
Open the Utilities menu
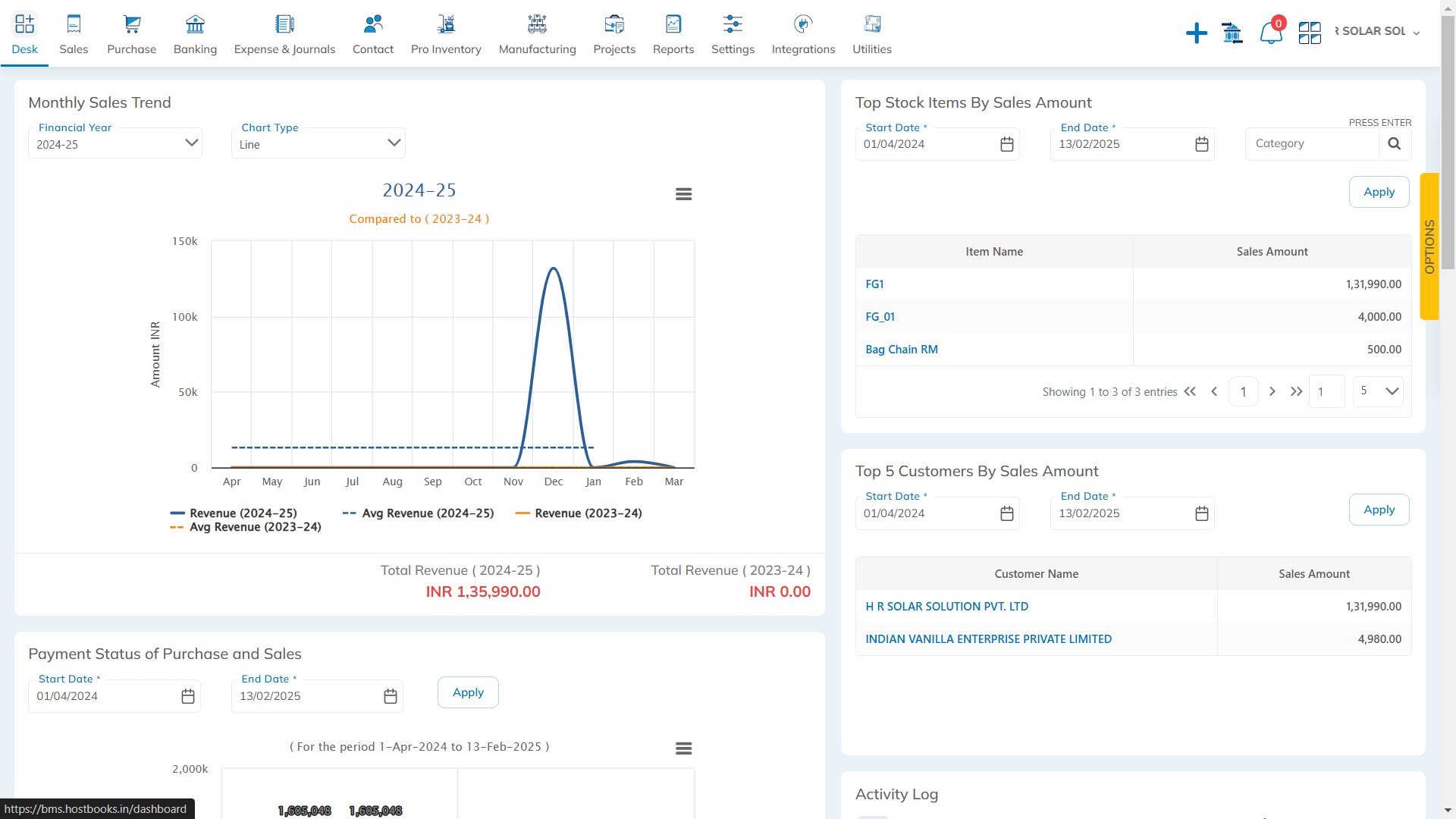(872, 34)
